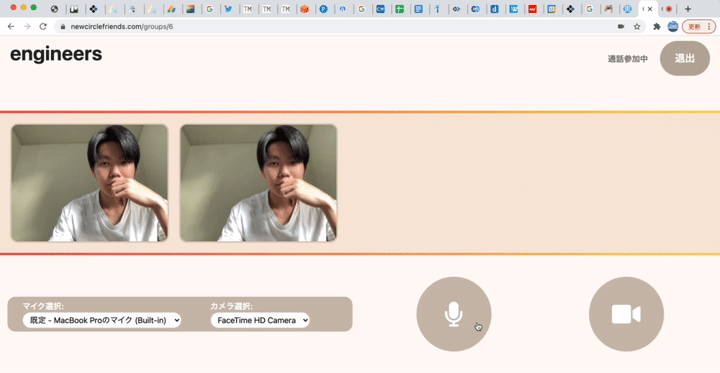This screenshot has width=720, height=373.
Task: Switch to the blue circled P tab
Action: point(324,9)
